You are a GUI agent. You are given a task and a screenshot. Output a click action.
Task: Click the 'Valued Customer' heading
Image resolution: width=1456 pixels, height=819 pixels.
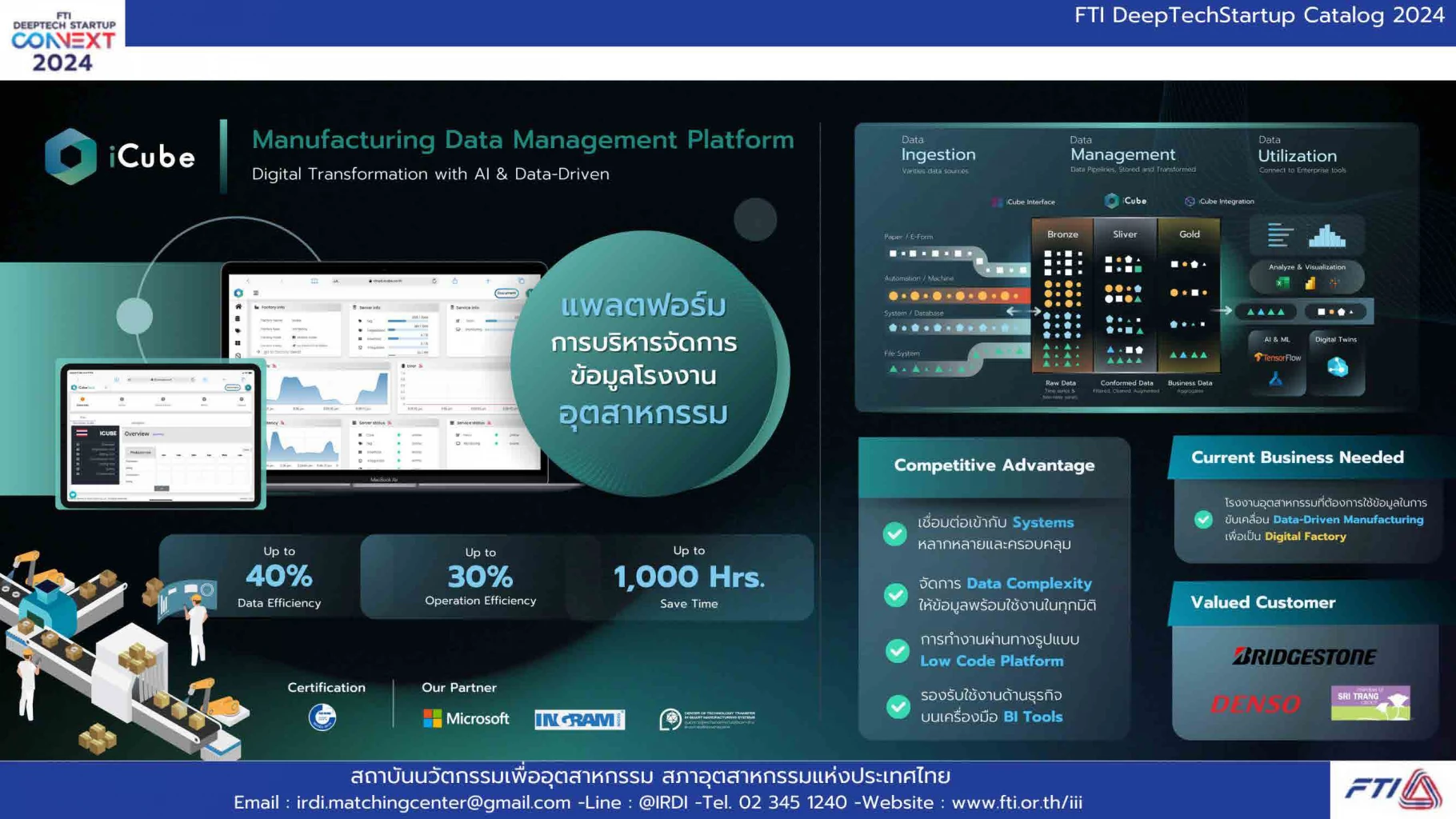(1263, 602)
